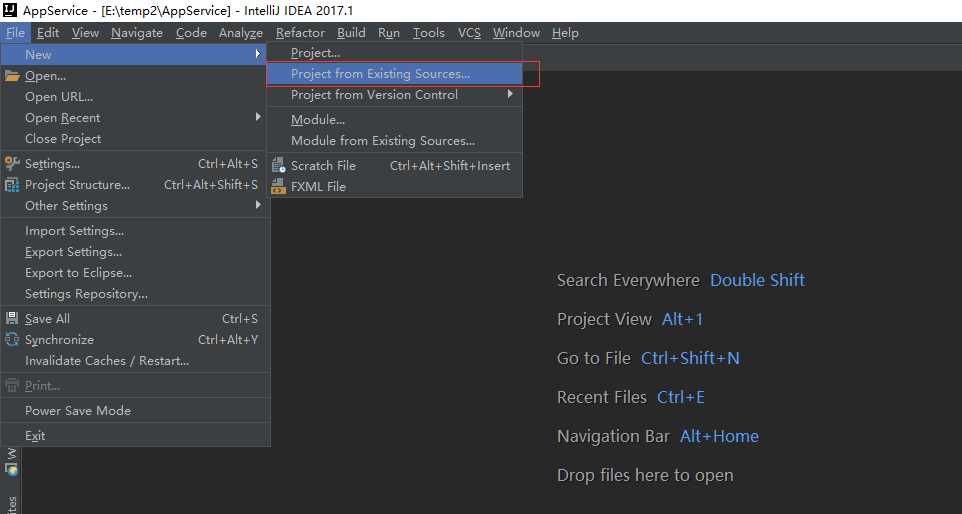The height and width of the screenshot is (514, 962).
Task: Open the VCS menu
Action: [x=469, y=33]
